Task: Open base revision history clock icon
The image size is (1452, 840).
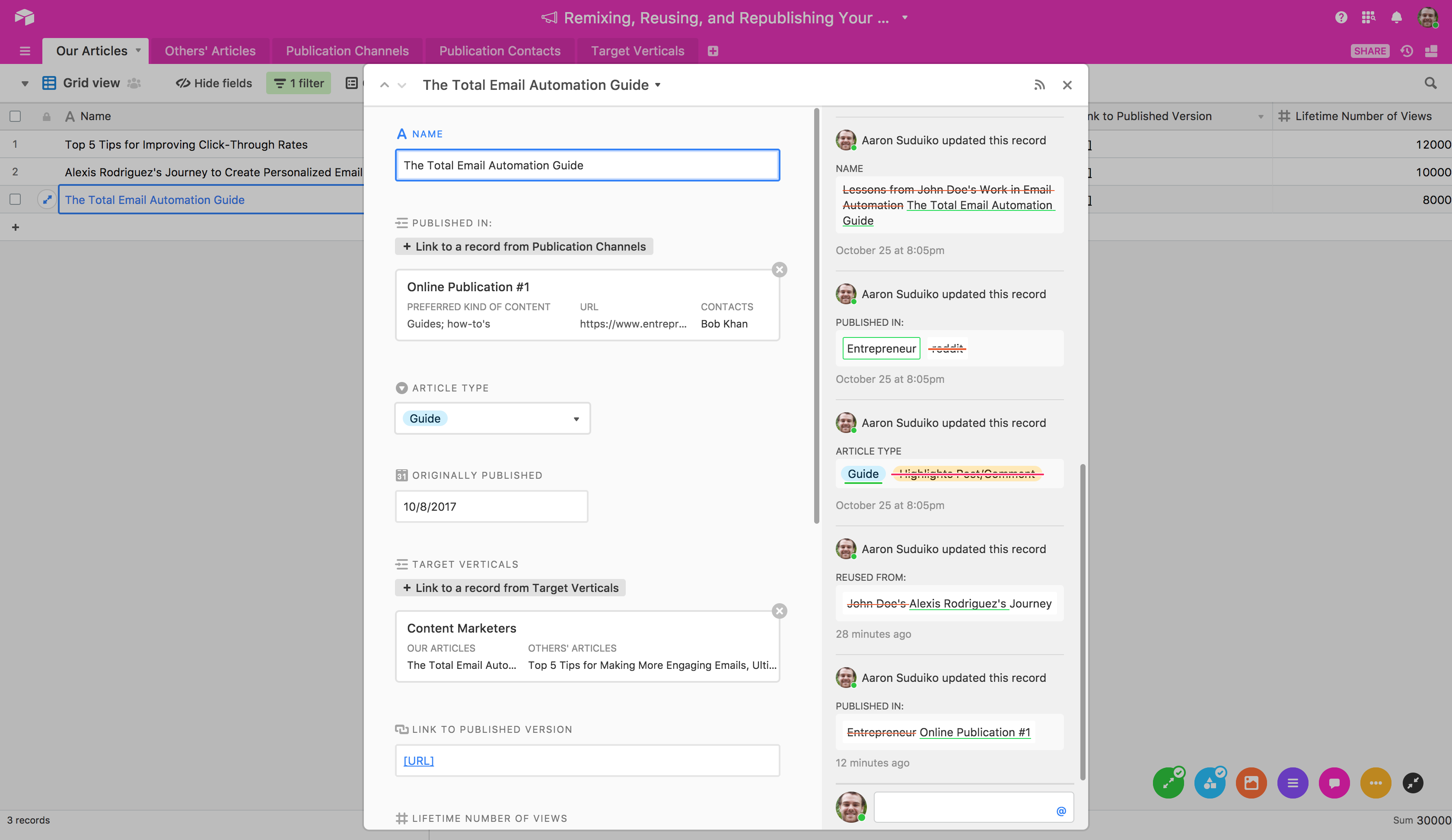Action: tap(1407, 51)
